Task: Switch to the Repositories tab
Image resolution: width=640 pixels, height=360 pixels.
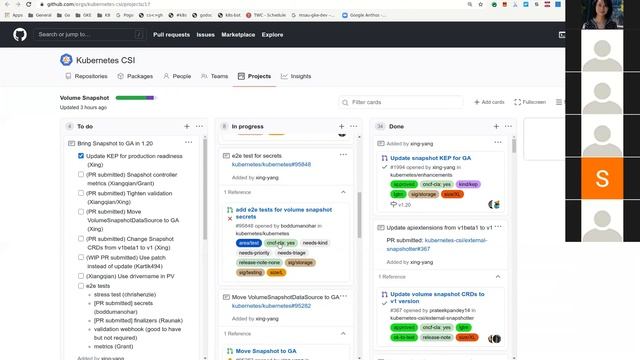Action: tap(87, 76)
